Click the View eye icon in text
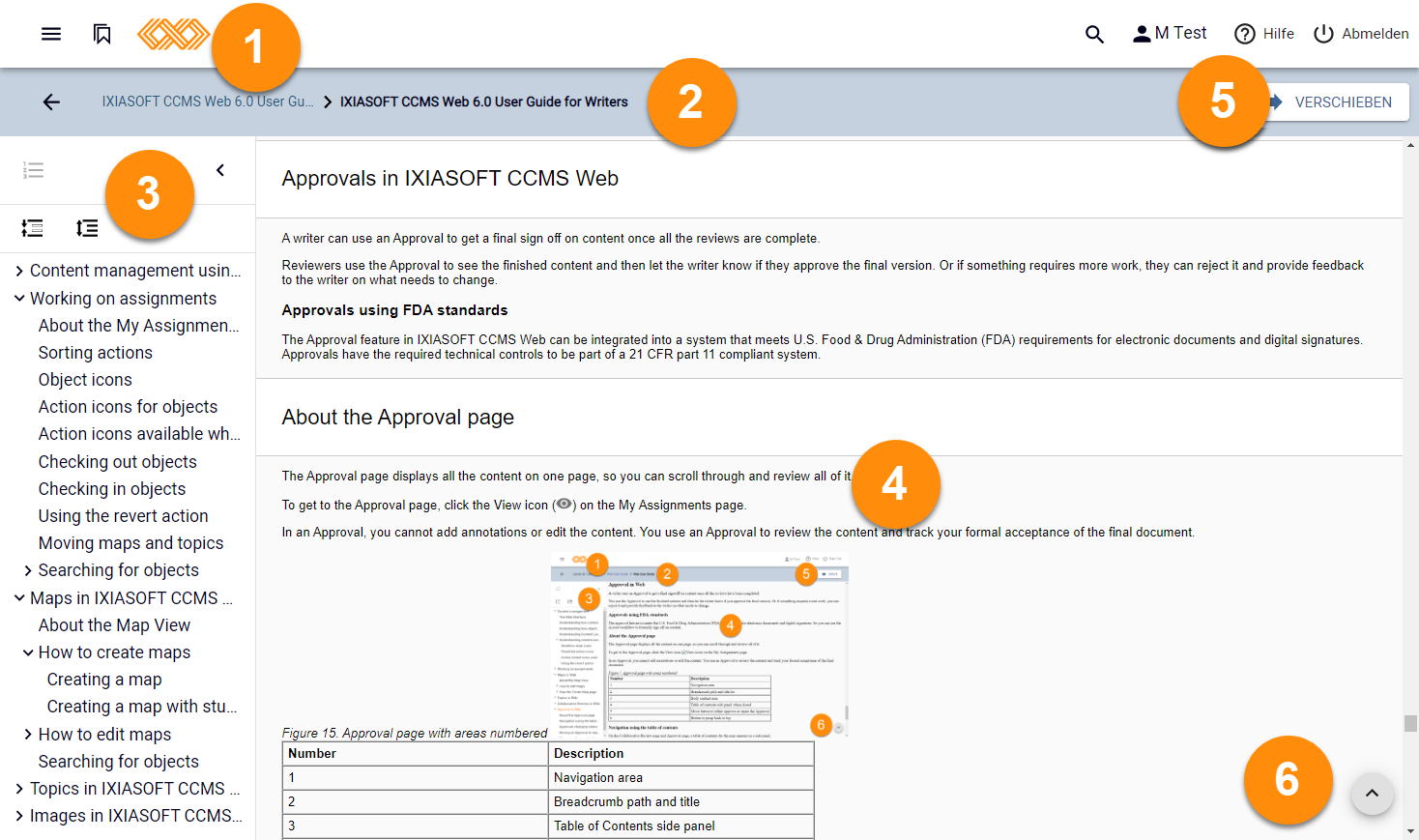Viewport: 1419px width, 840px height. [564, 504]
